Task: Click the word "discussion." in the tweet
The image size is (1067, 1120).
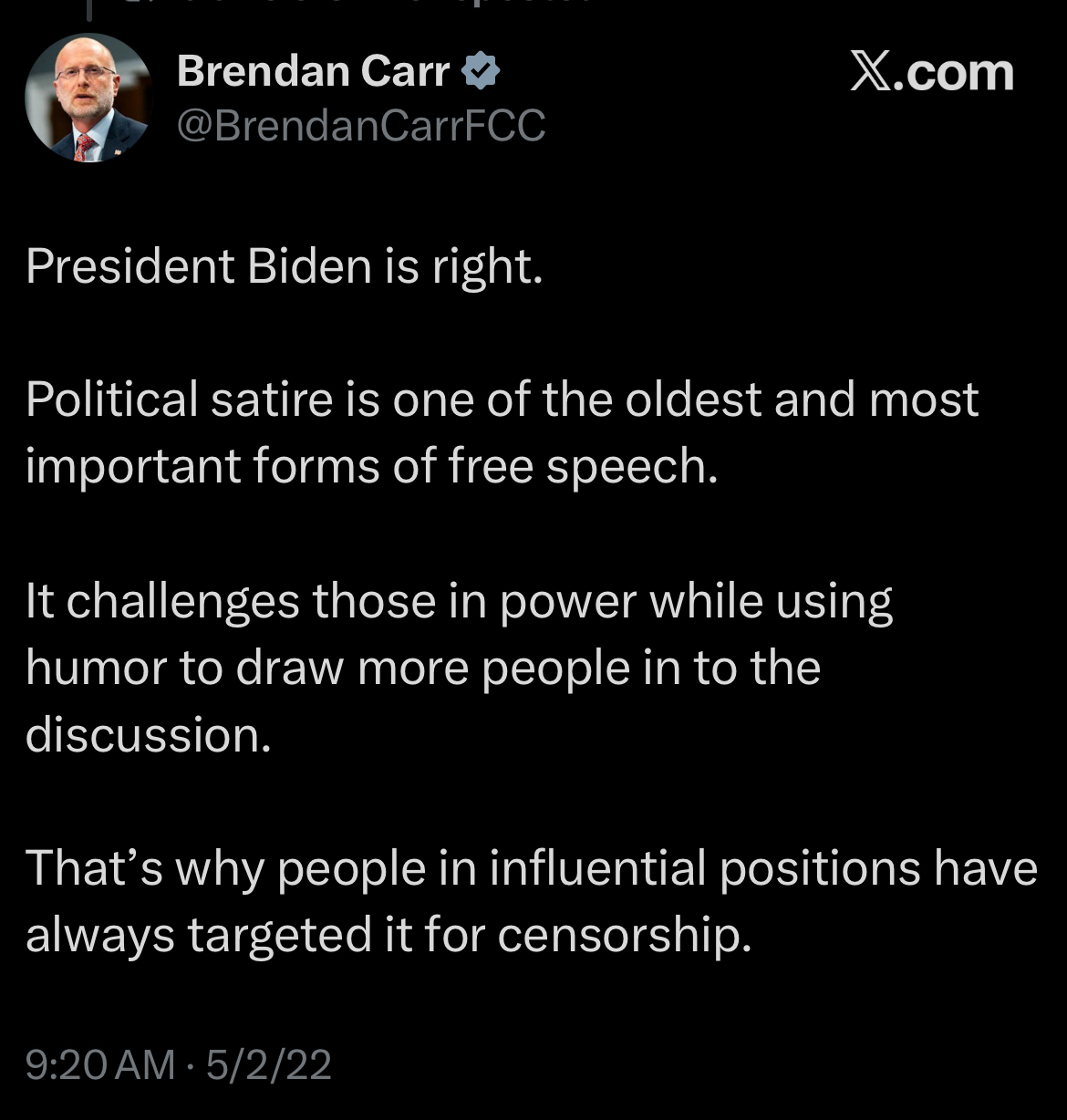Action: [149, 735]
